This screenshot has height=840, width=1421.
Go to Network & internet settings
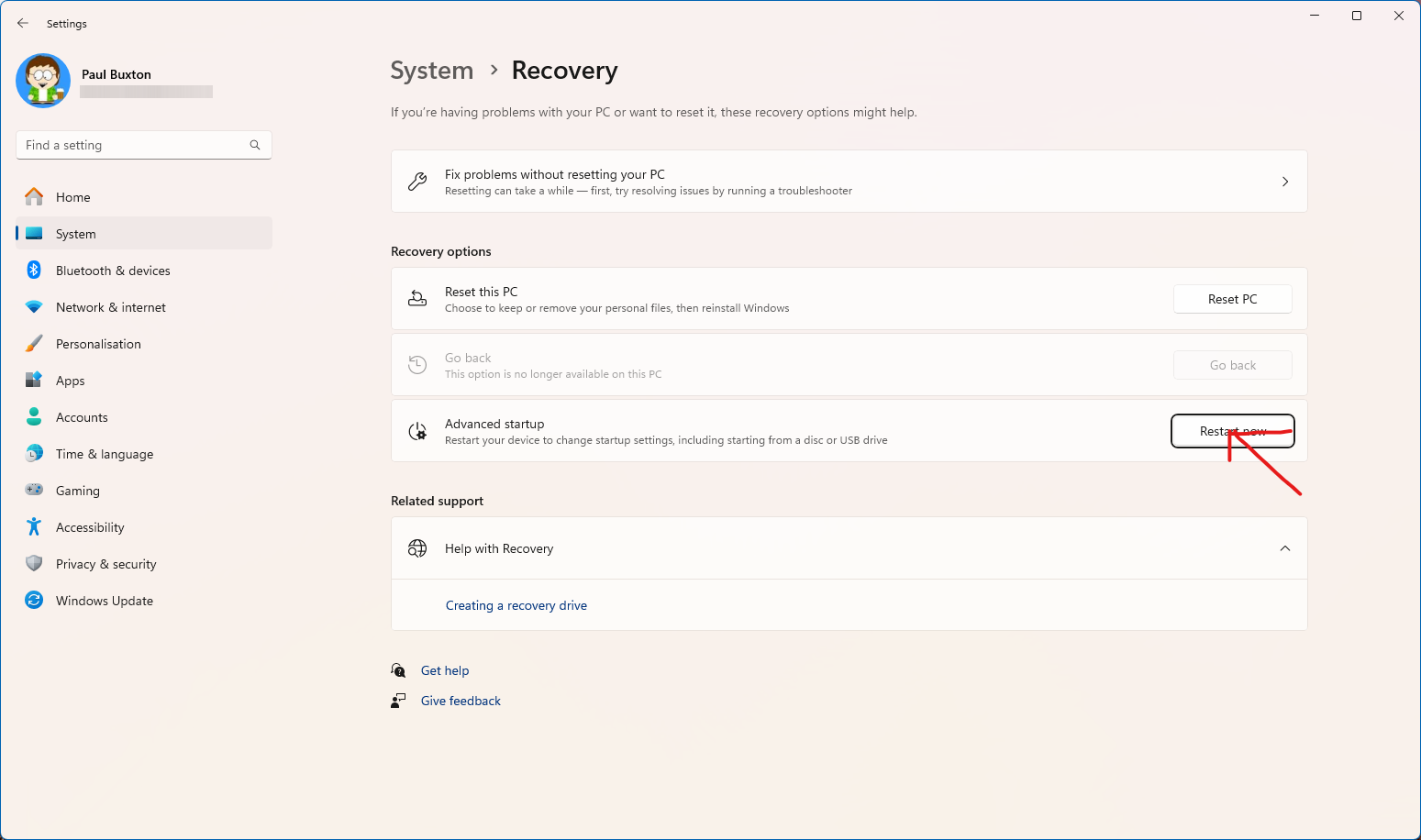[144, 307]
